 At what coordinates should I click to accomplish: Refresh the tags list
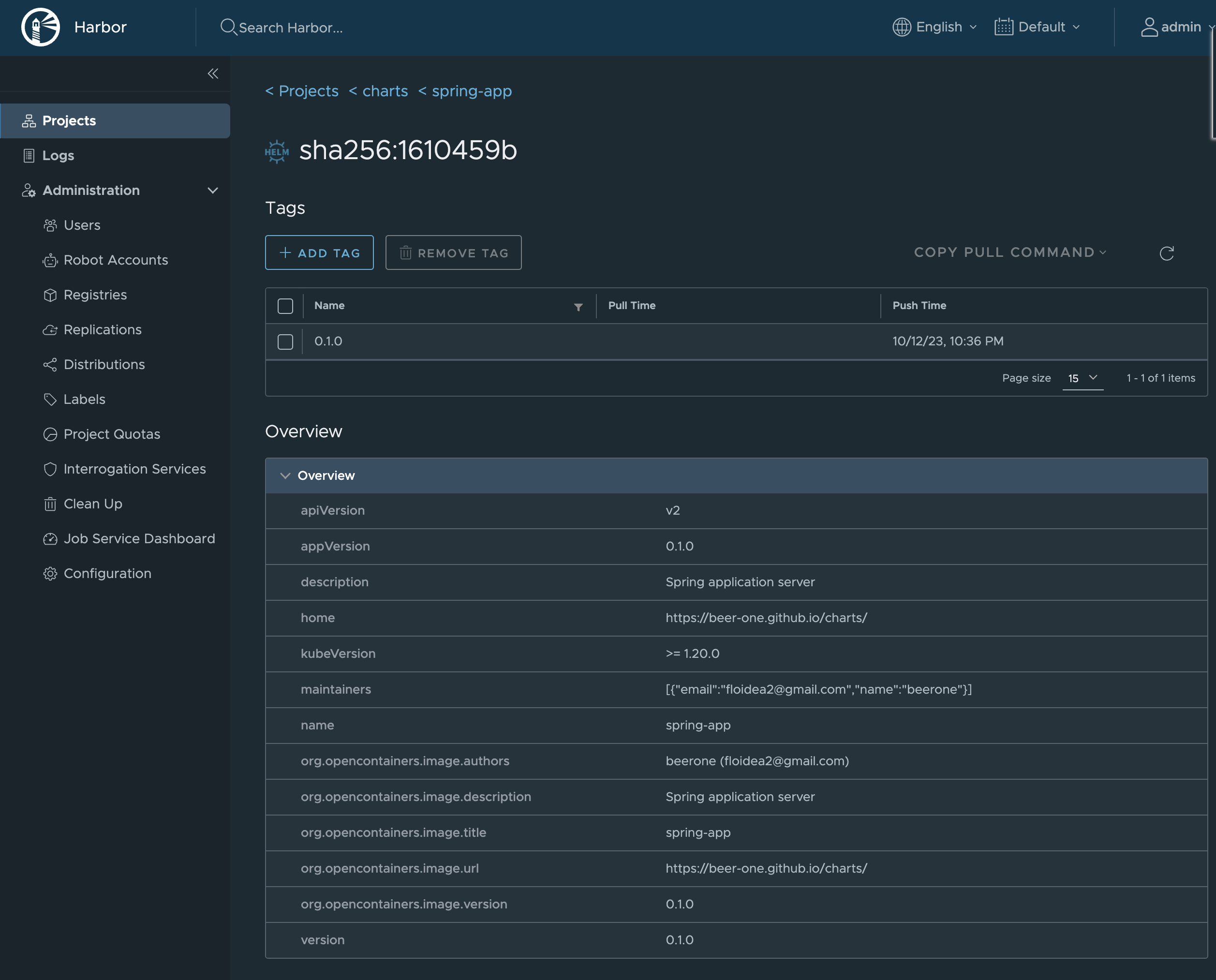[x=1167, y=253]
